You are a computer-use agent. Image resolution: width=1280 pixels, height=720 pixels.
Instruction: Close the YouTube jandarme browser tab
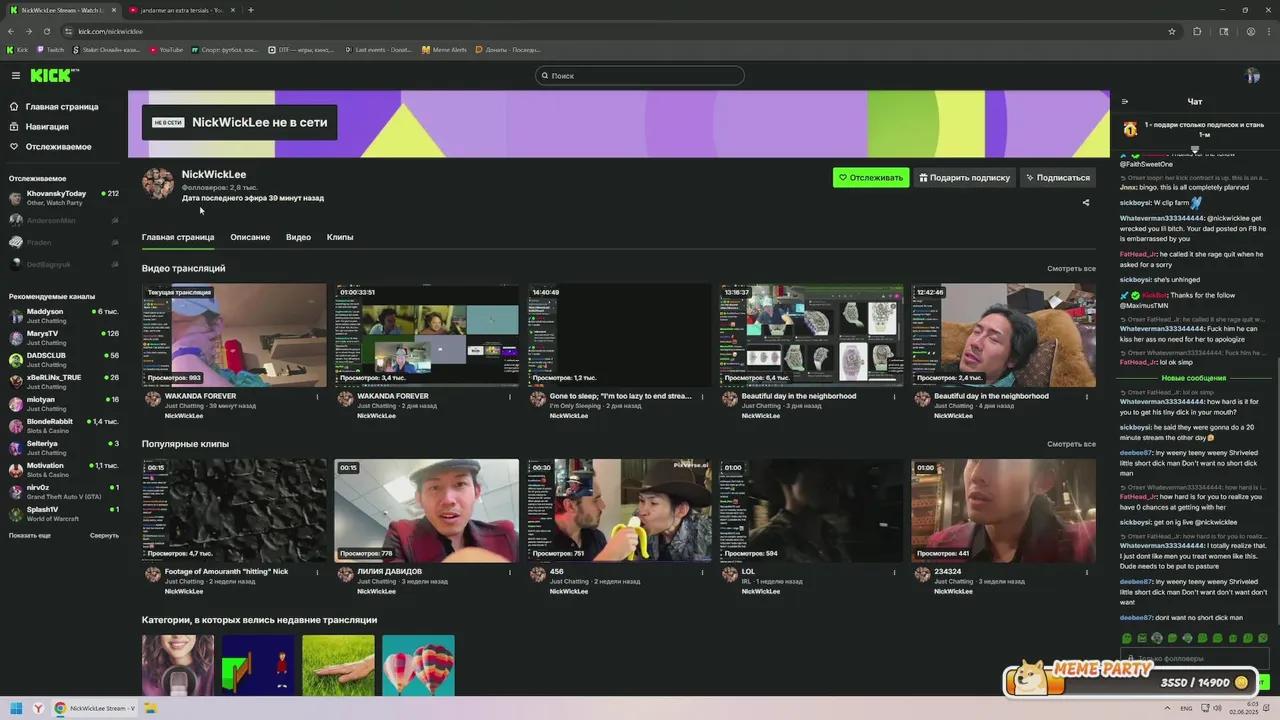233,10
